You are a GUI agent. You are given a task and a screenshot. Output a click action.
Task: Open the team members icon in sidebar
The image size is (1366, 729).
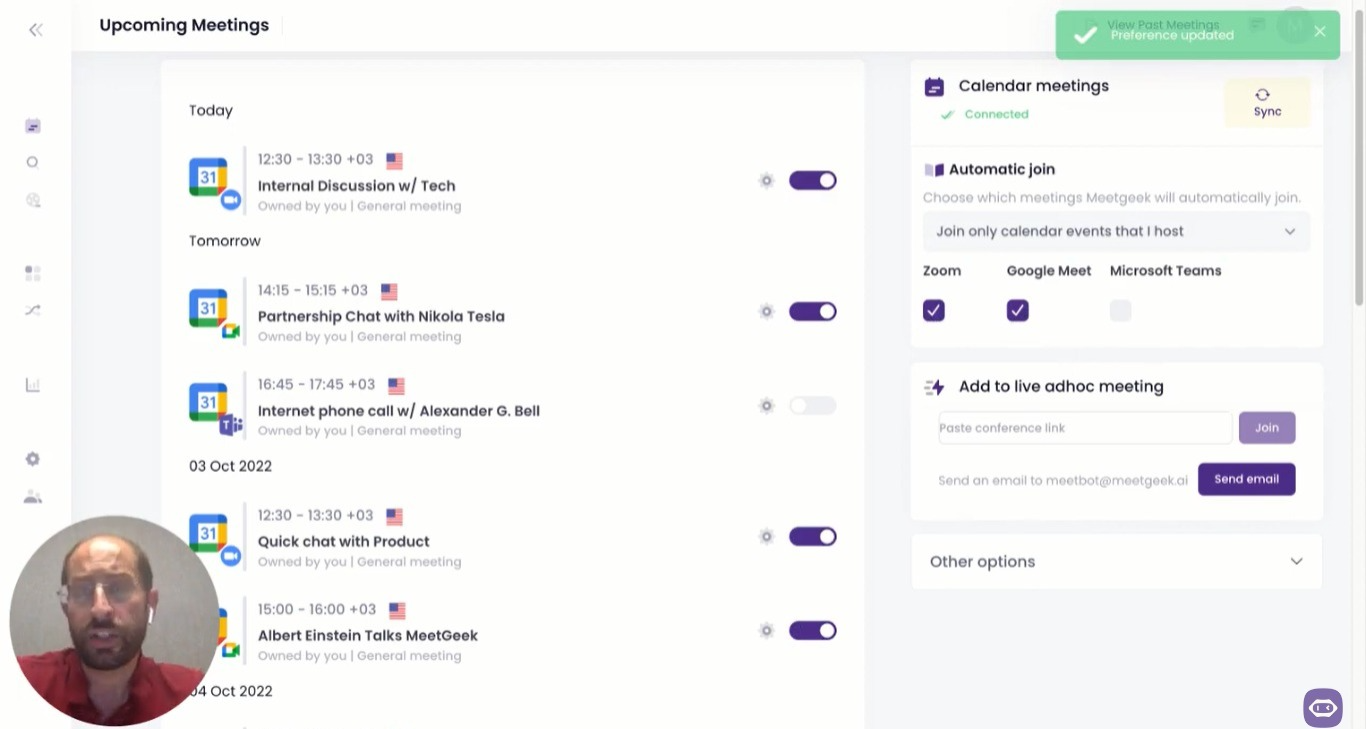33,497
